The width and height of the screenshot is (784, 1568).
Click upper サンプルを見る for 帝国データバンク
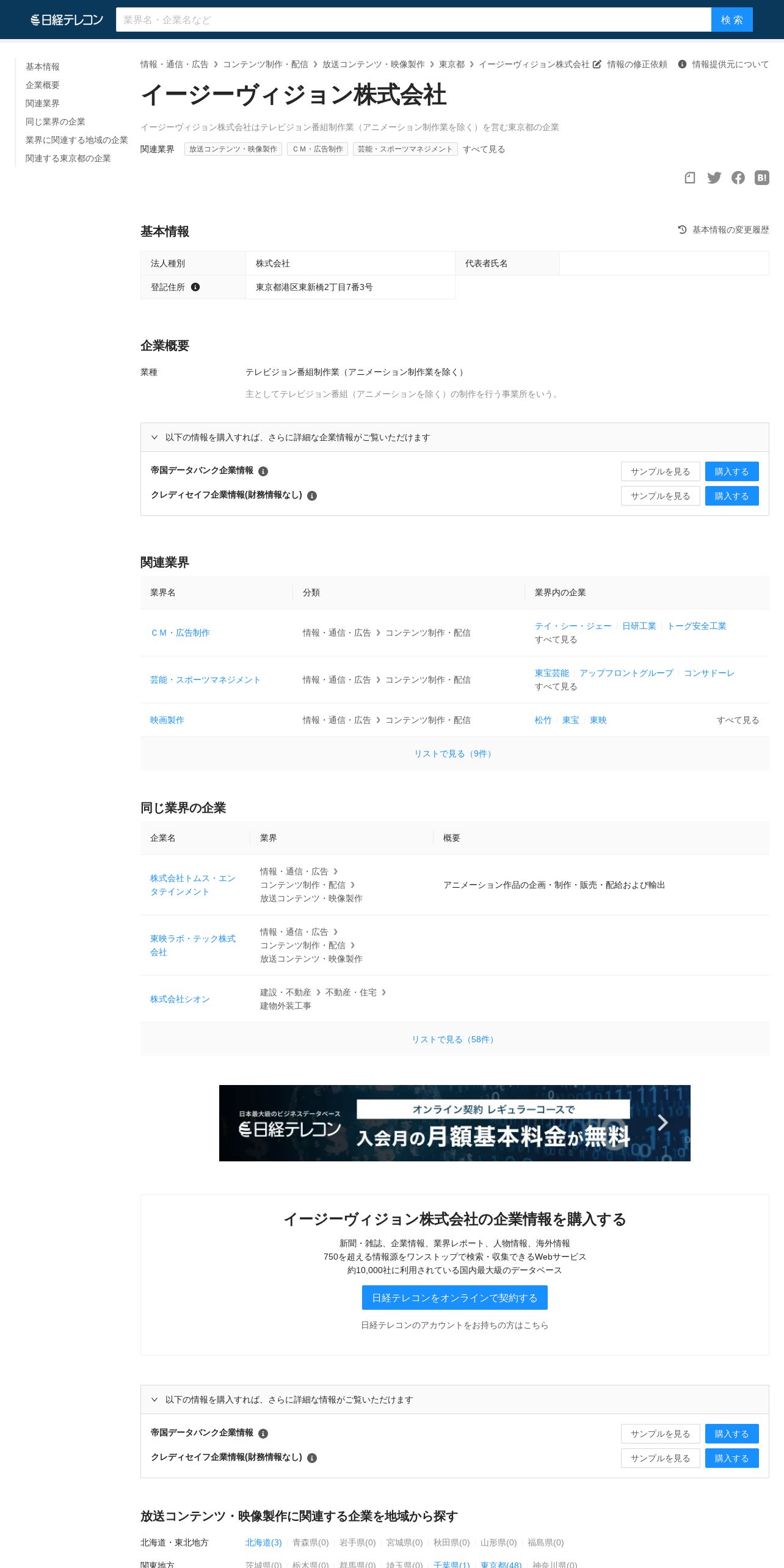(661, 471)
